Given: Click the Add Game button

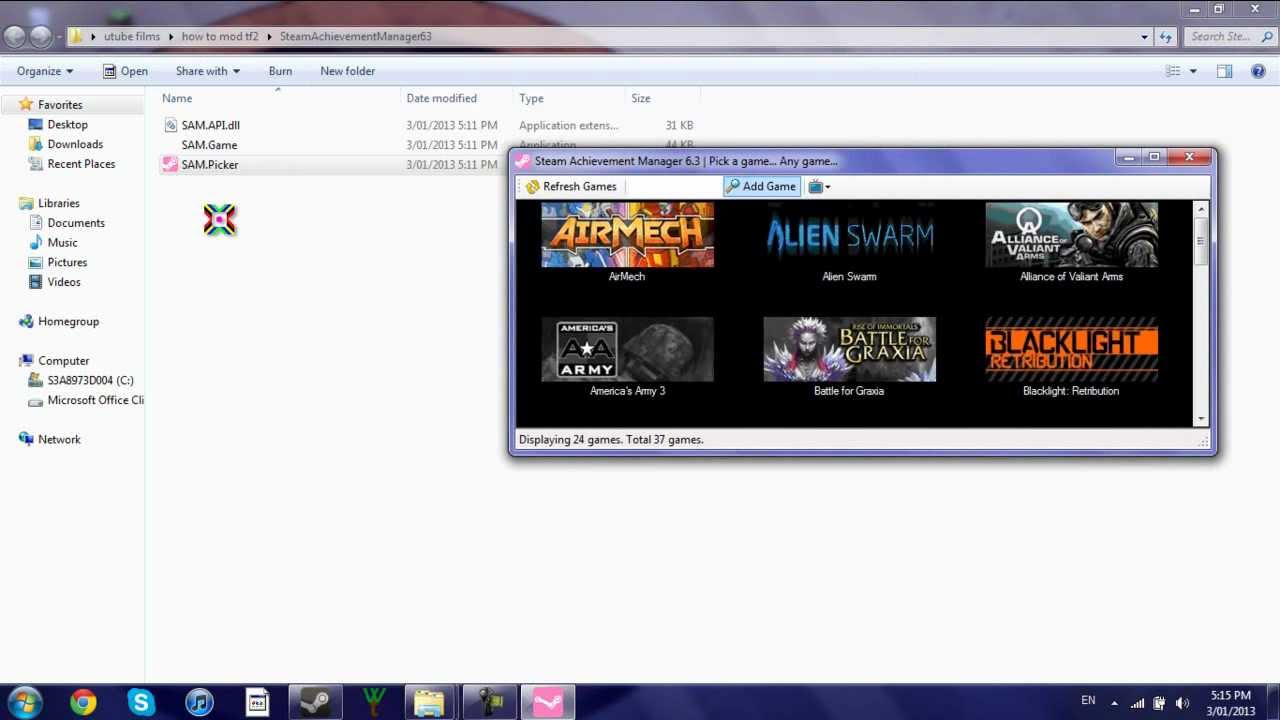Looking at the screenshot, I should [762, 186].
